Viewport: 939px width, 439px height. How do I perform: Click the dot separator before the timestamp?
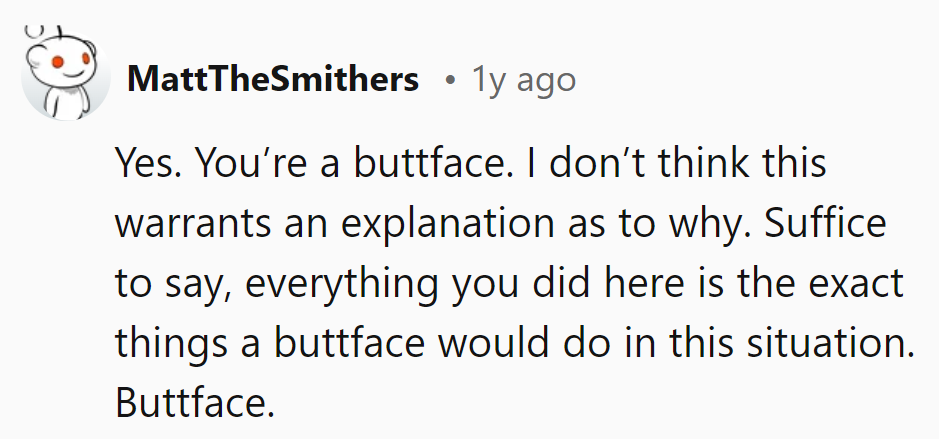(x=451, y=80)
